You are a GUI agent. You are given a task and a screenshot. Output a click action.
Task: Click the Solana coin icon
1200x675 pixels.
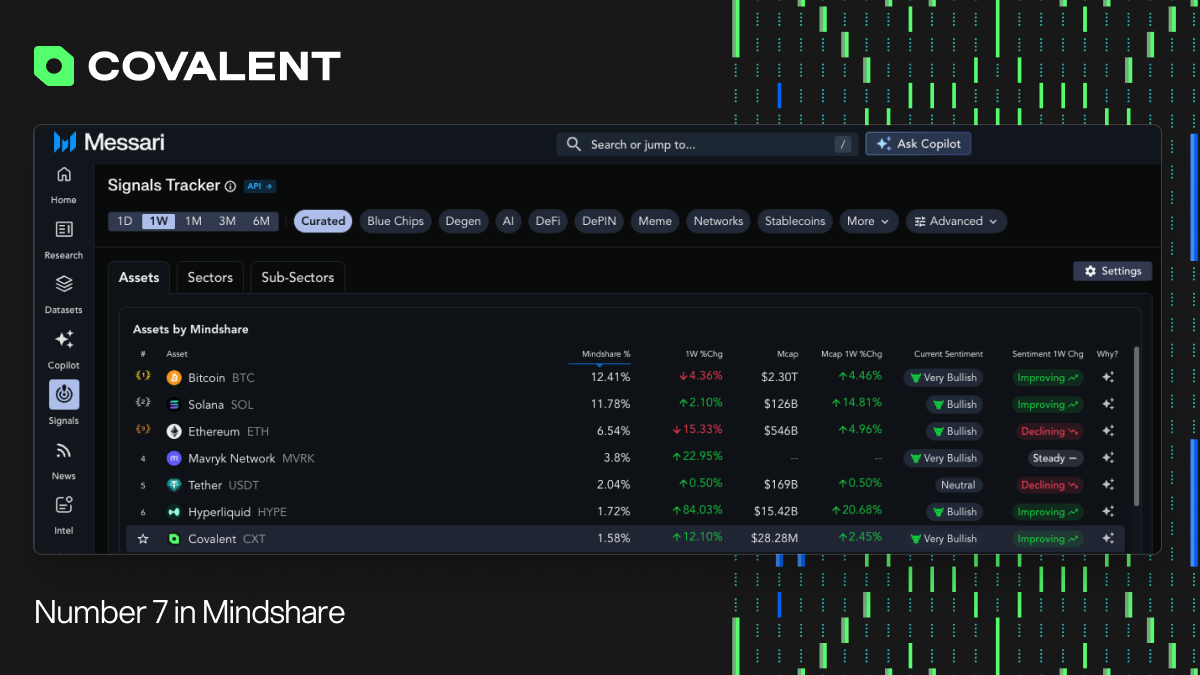point(174,405)
